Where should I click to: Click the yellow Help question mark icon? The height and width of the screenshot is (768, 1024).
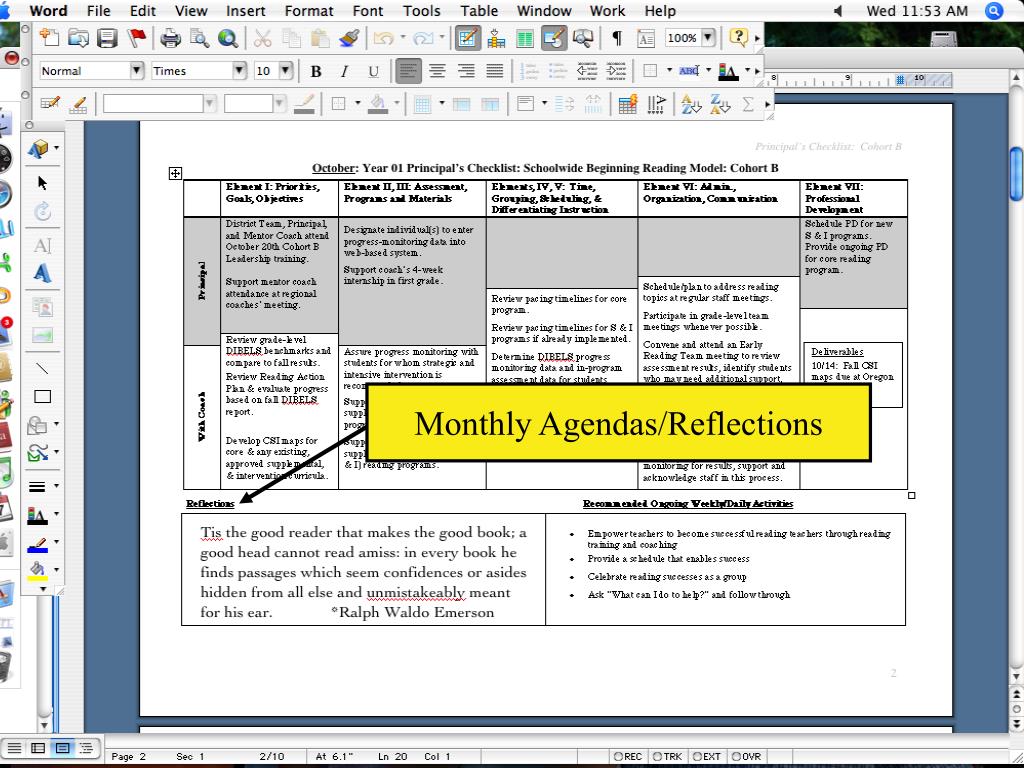point(738,38)
